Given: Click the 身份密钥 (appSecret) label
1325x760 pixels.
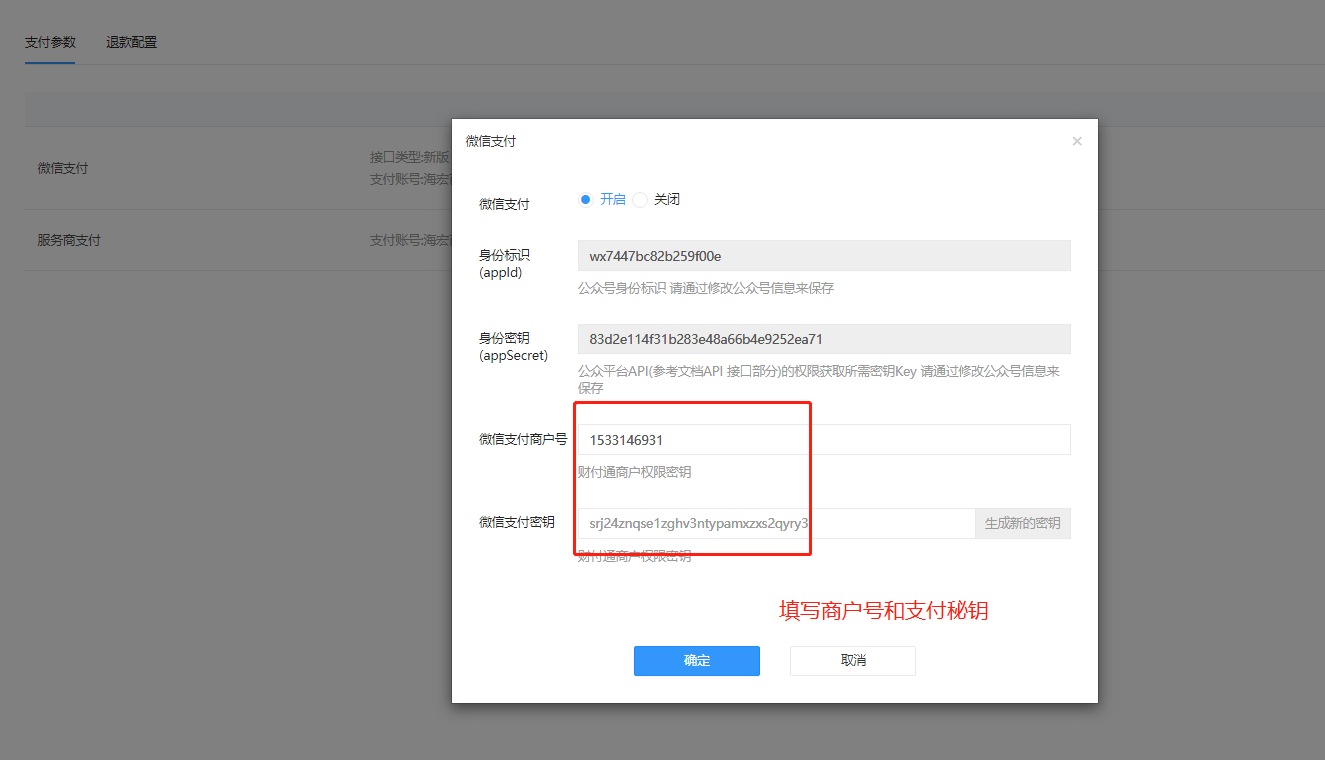Looking at the screenshot, I should point(513,347).
